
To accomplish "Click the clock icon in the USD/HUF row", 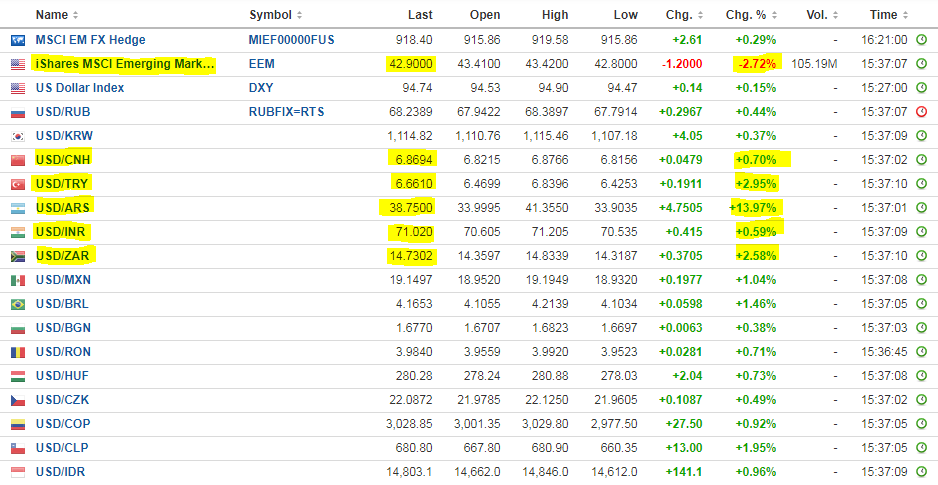I will click(x=921, y=376).
